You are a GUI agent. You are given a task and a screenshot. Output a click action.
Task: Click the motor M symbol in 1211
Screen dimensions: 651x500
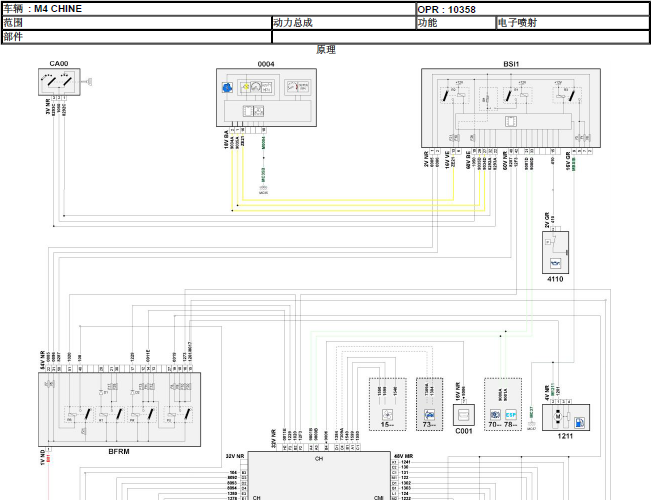558,417
